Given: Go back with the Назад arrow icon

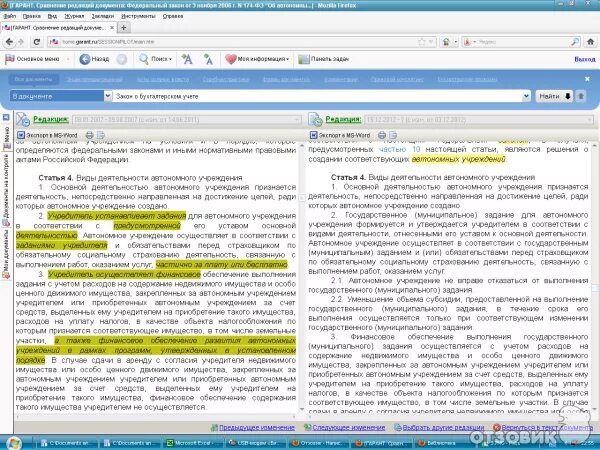Looking at the screenshot, I should (85, 59).
